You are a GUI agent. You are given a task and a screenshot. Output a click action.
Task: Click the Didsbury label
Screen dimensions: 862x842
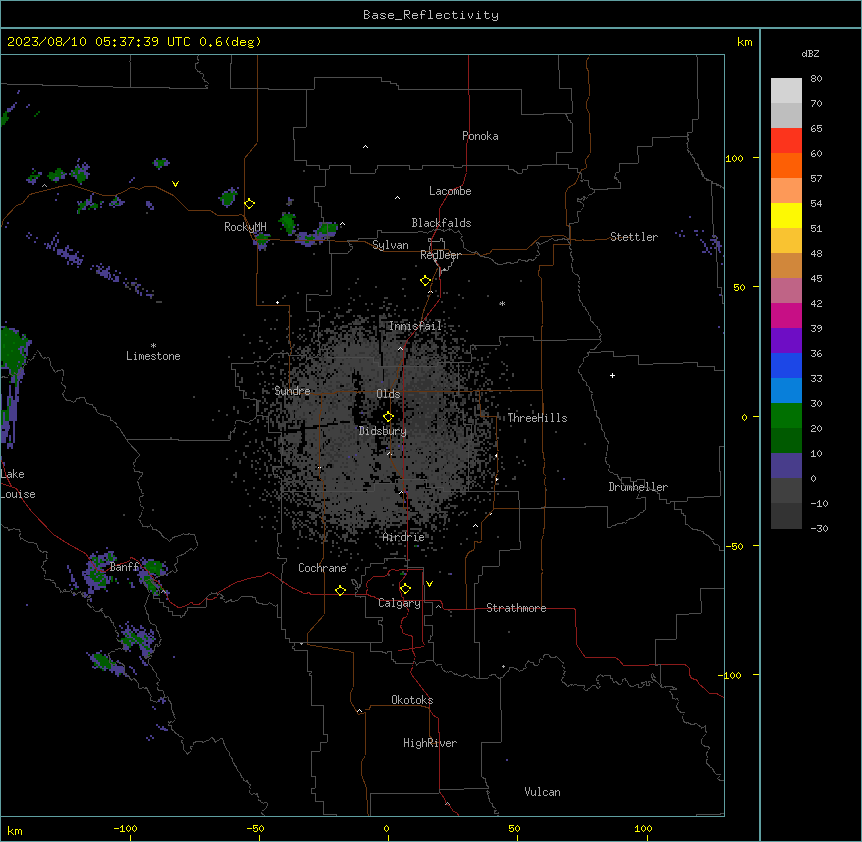(383, 431)
